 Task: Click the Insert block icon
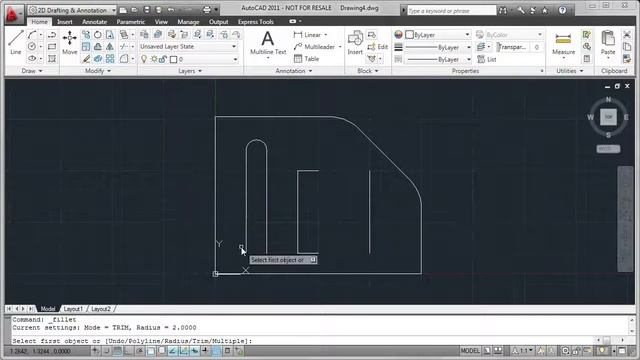pyautogui.click(x=355, y=42)
